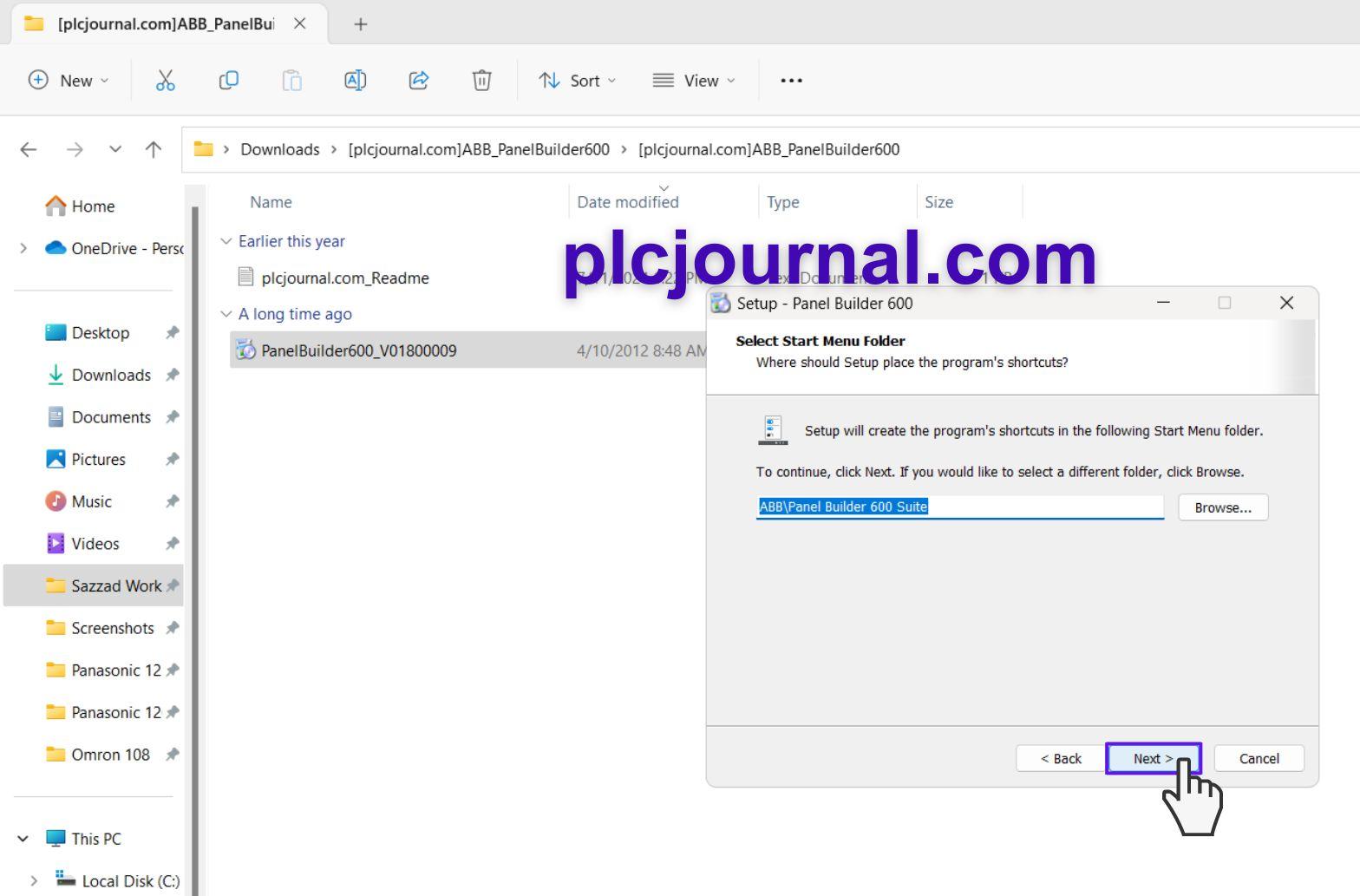Expand the OneDrive tree node

tap(23, 248)
